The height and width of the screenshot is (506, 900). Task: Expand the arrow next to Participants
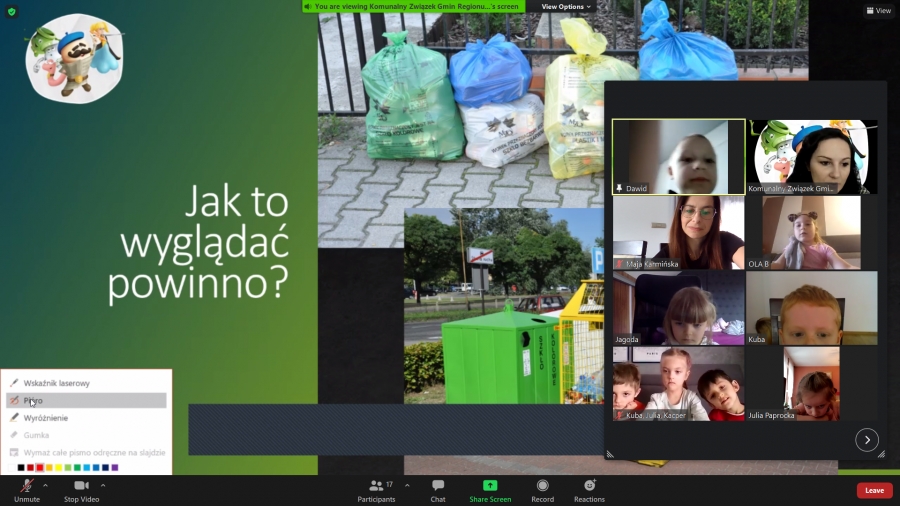click(x=407, y=485)
